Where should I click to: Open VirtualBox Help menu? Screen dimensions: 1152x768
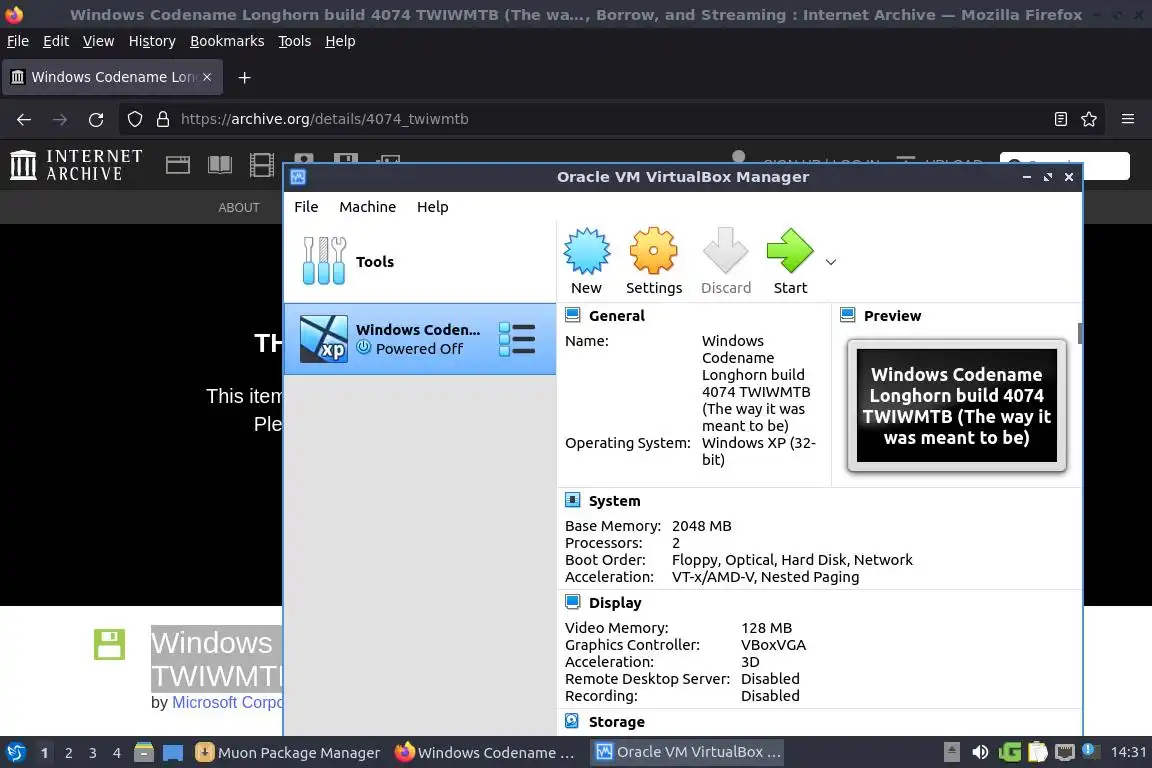pos(433,207)
